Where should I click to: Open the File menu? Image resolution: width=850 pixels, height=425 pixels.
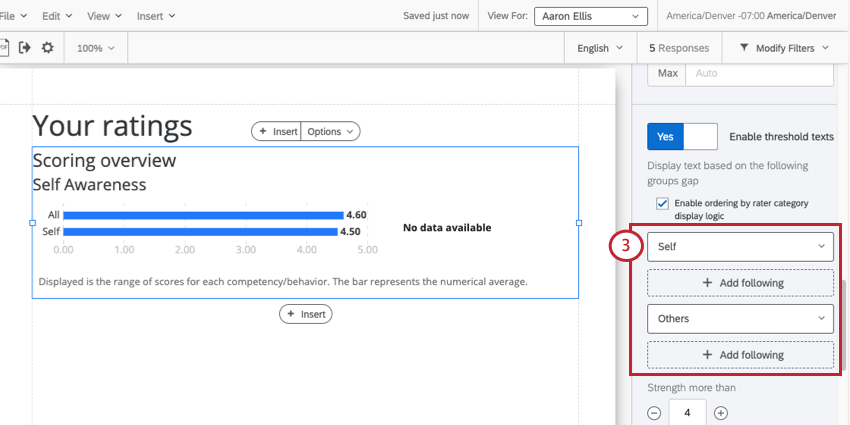point(14,16)
